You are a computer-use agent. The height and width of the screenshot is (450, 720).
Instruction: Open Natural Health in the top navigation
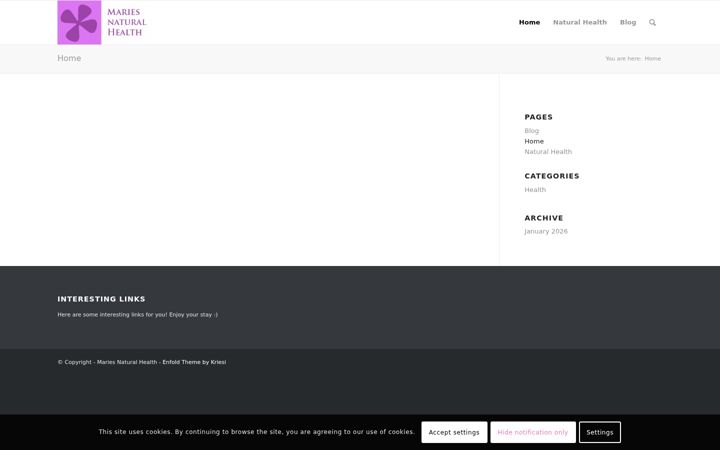coord(579,22)
